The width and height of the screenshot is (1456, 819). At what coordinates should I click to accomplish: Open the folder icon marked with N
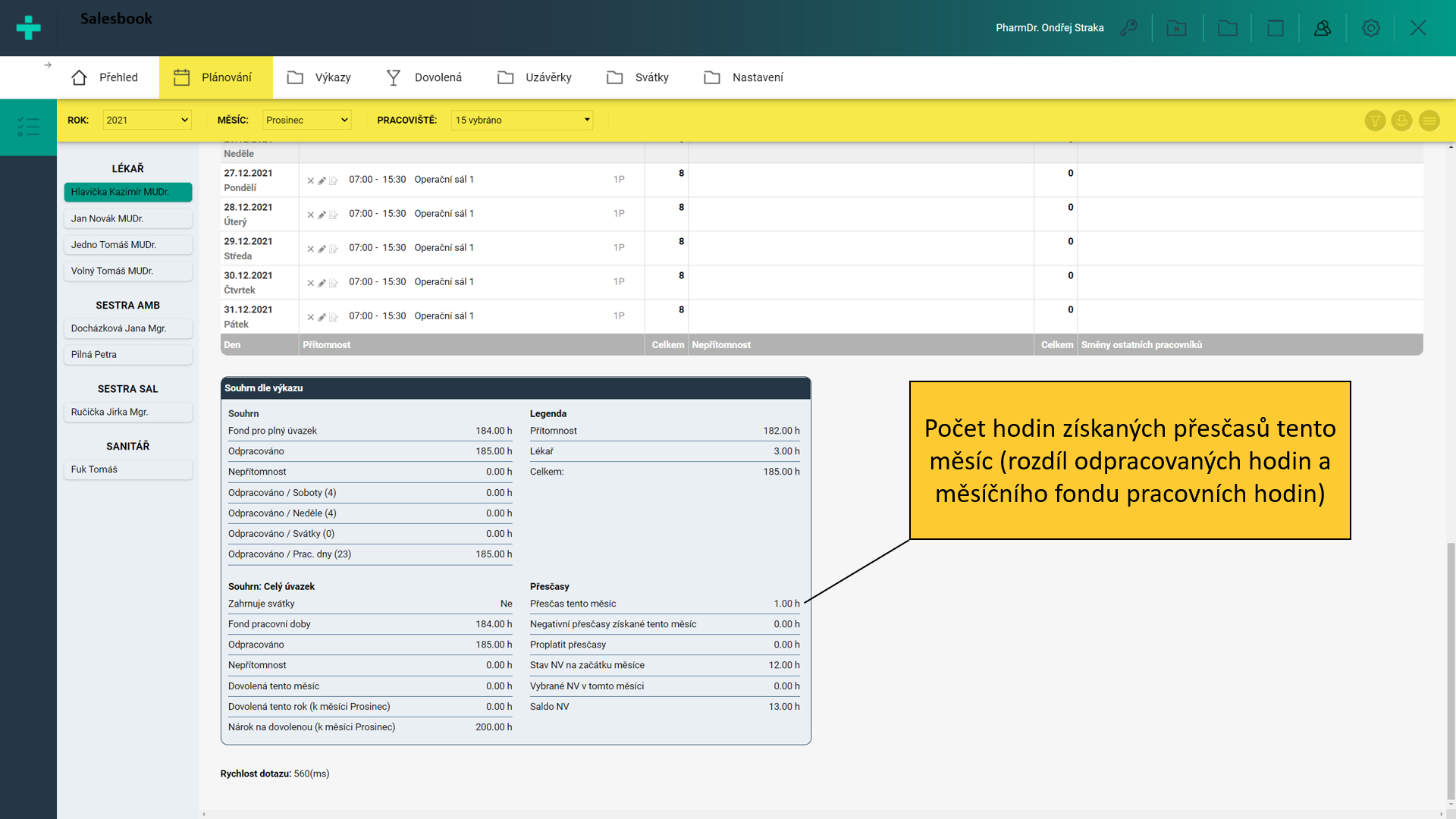pyautogui.click(x=1176, y=28)
